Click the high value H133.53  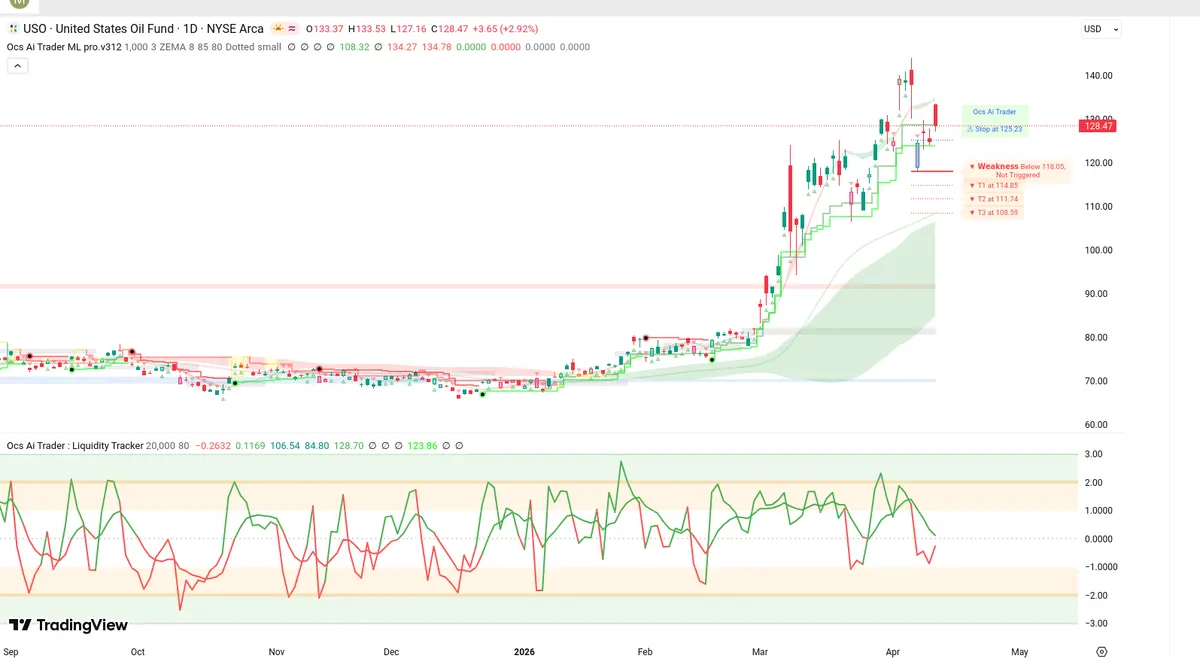[366, 29]
